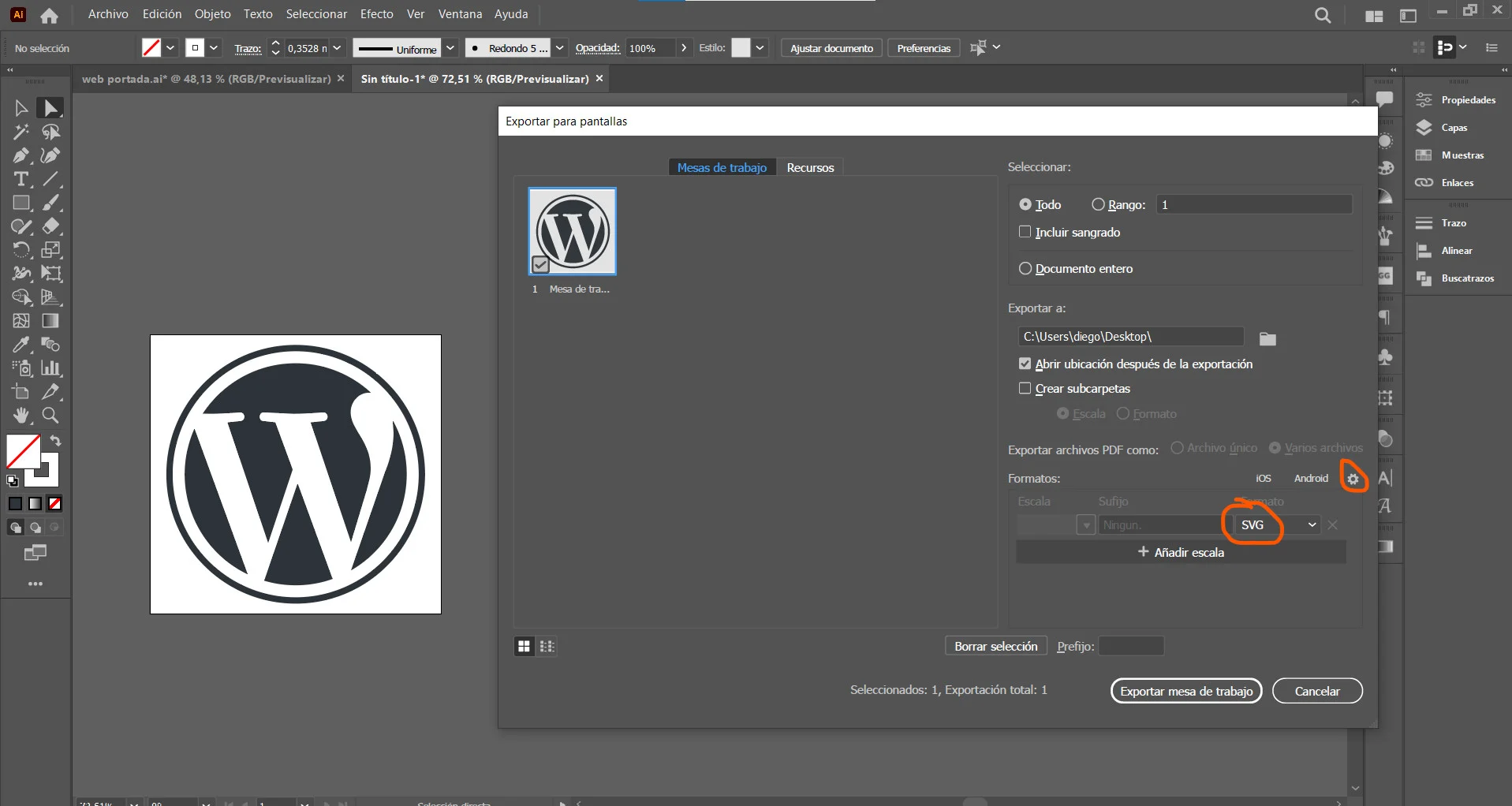The image size is (1512, 806).
Task: Choose the Documento entero option
Action: tap(1025, 268)
